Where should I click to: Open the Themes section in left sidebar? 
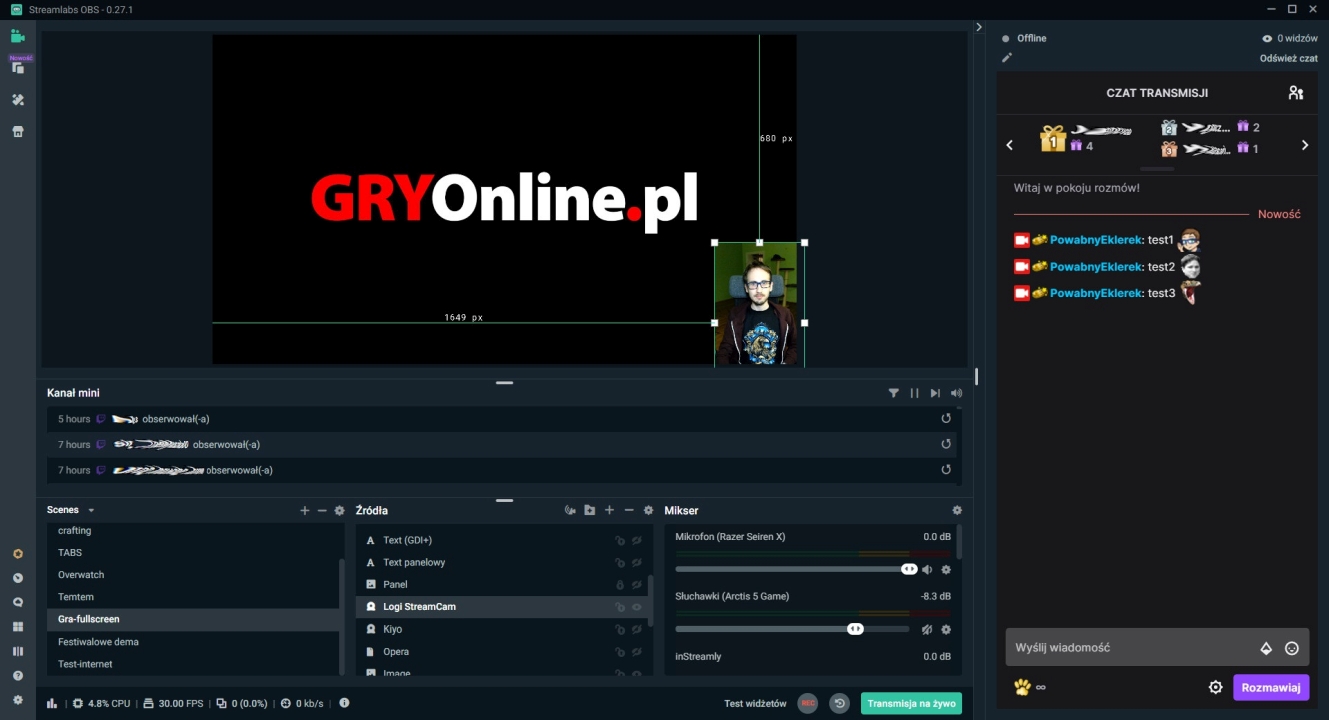pyautogui.click(x=17, y=99)
